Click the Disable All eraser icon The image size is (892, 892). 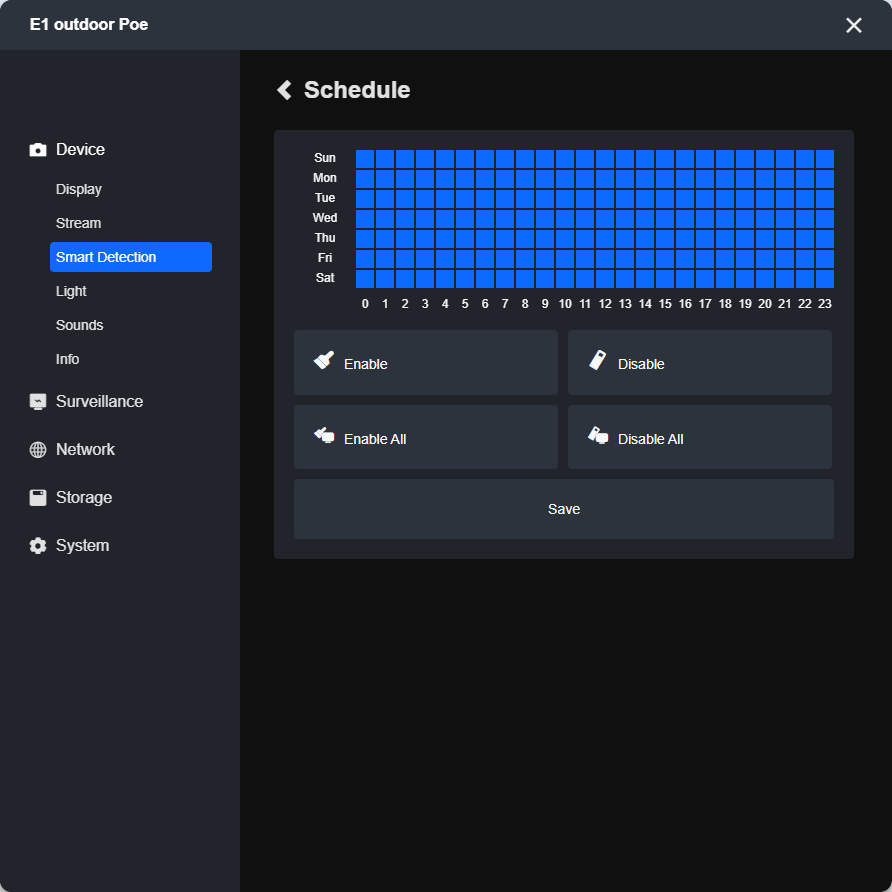598,435
